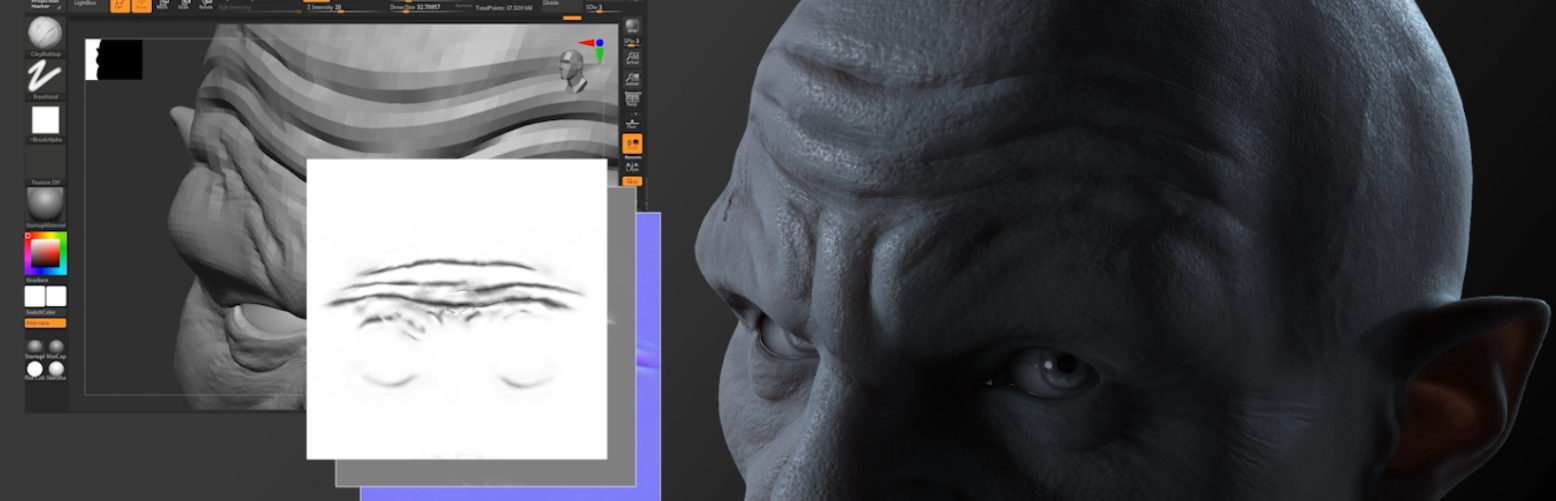Adjust the Draw Size slider
The height and width of the screenshot is (501, 1556).
coord(430,7)
